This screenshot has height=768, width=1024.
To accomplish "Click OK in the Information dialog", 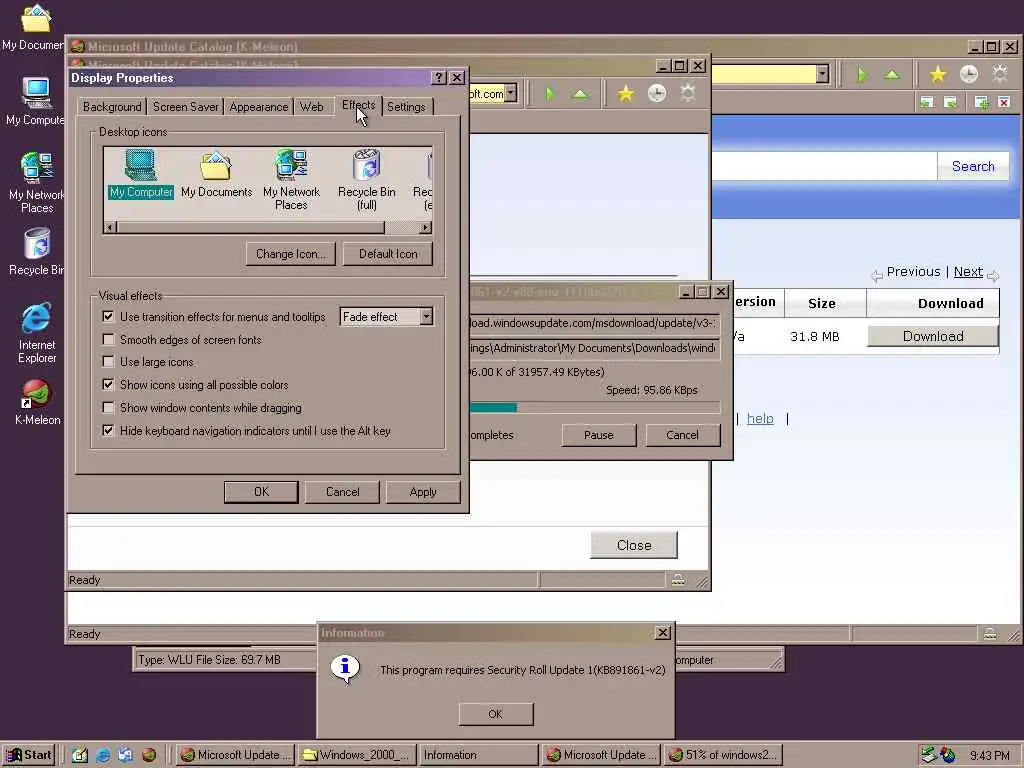I will pos(496,714).
